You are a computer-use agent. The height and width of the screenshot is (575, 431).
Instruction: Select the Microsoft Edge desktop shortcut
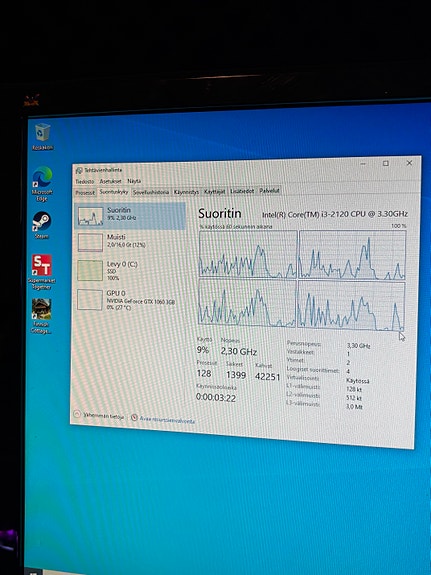(x=42, y=184)
